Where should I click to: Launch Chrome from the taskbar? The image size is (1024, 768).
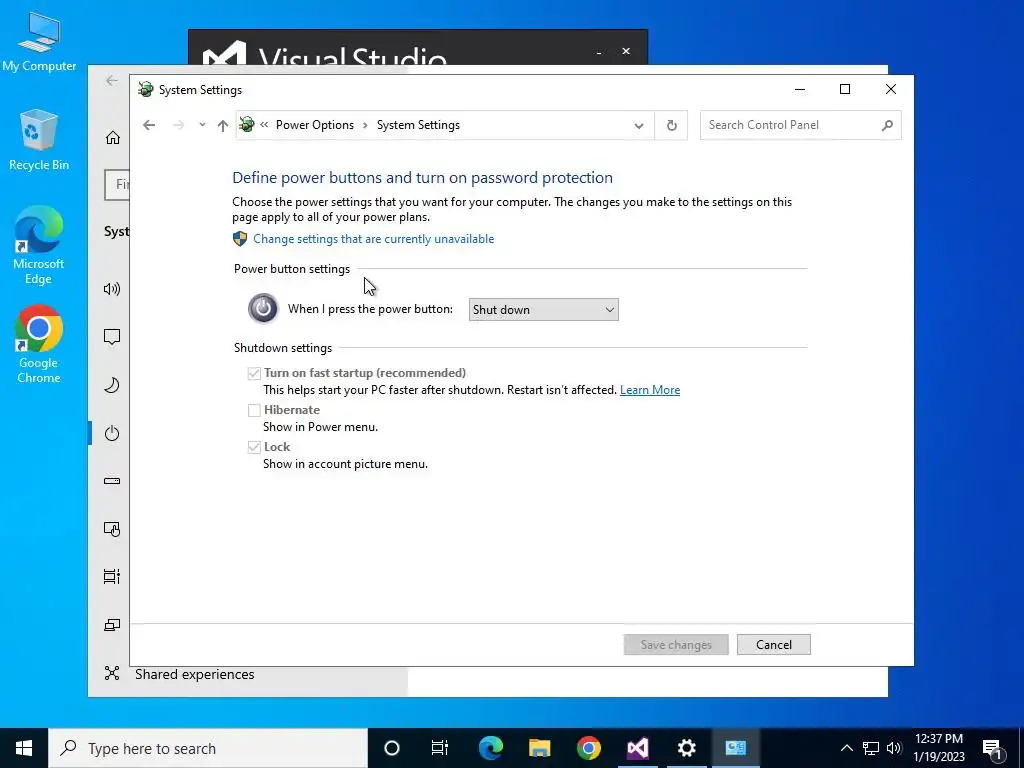pos(588,748)
